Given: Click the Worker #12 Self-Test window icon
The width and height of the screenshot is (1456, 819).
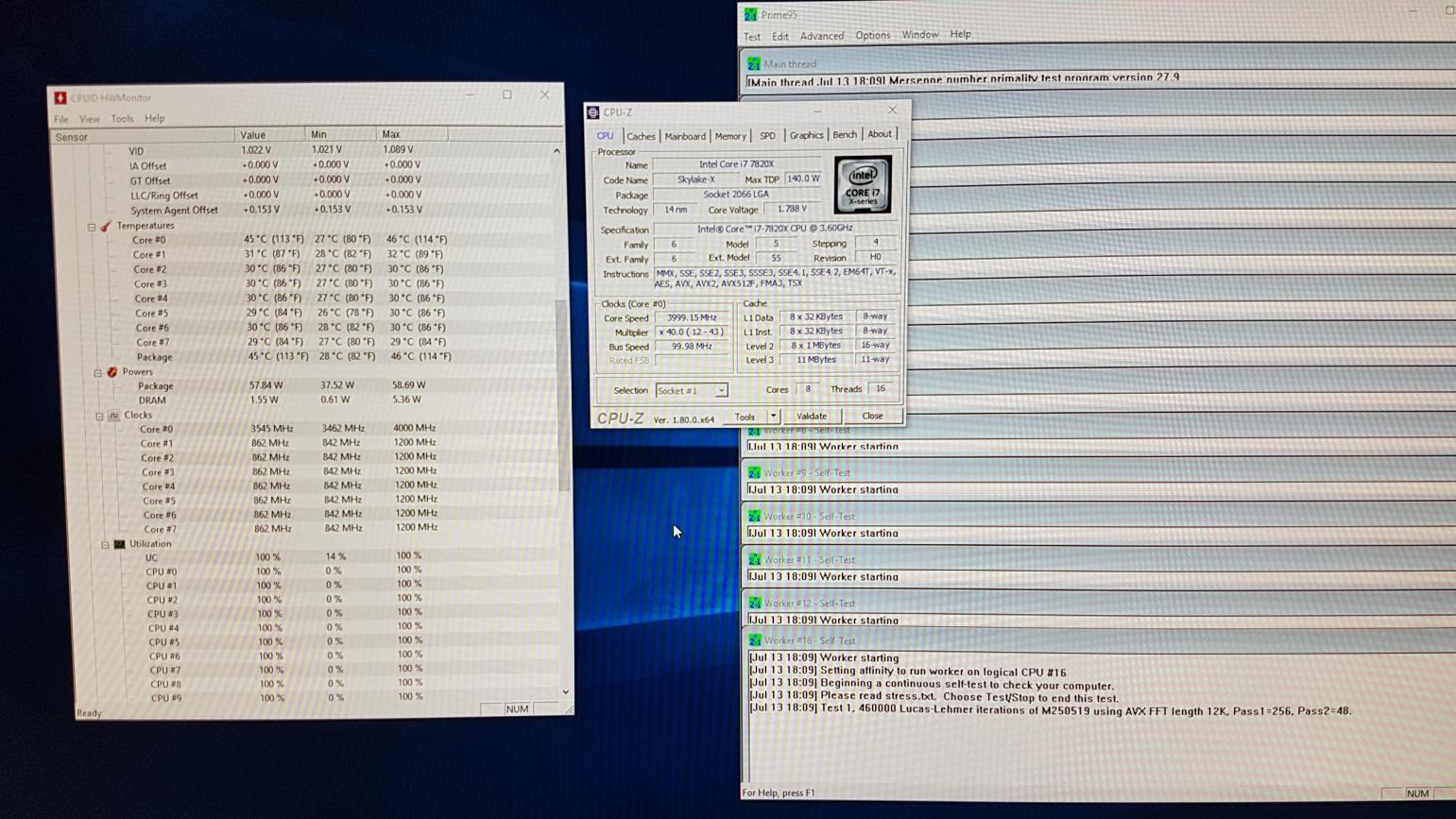Looking at the screenshot, I should click(x=754, y=604).
